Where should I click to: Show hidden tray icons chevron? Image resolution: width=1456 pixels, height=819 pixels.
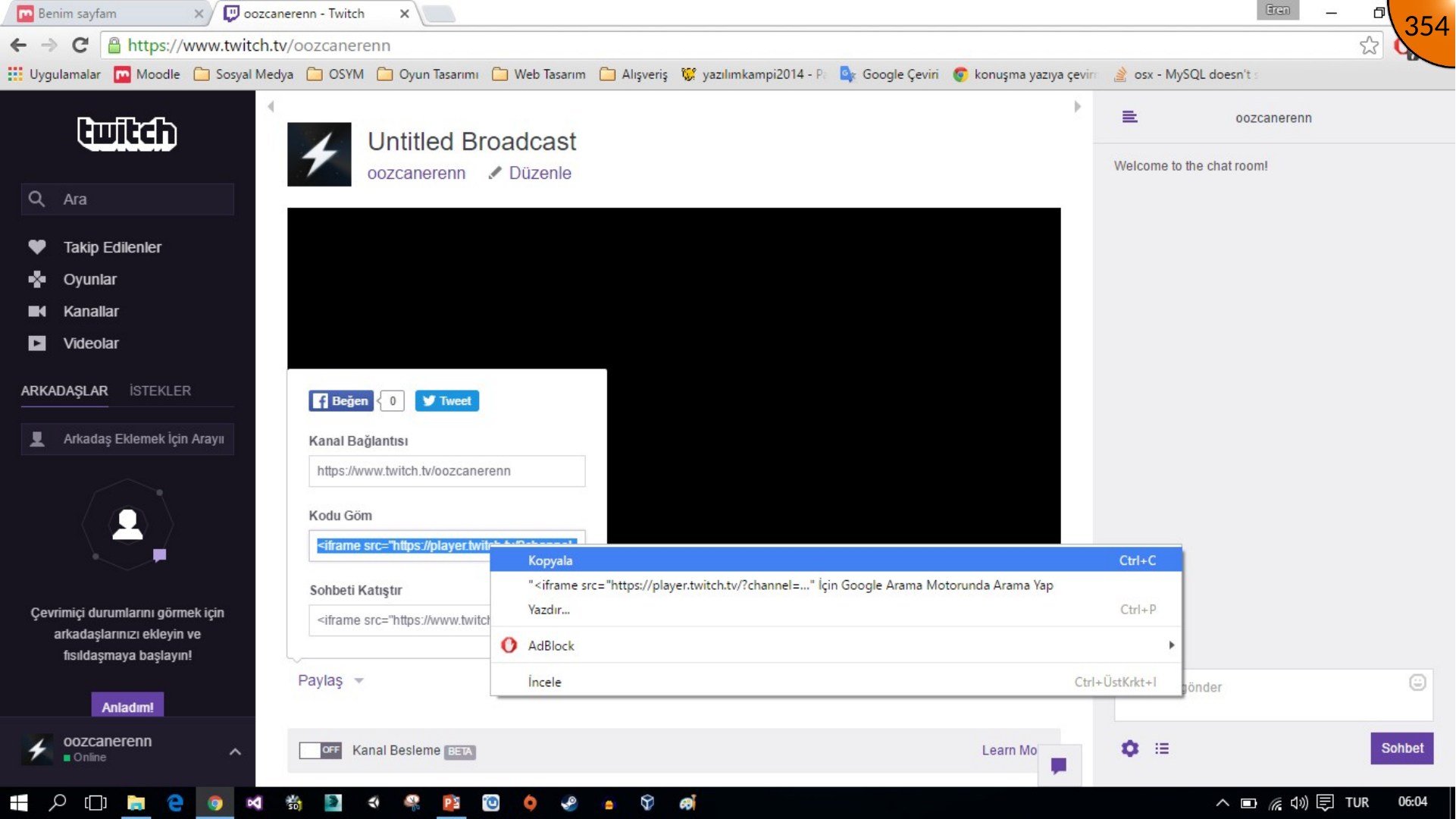[x=1223, y=803]
